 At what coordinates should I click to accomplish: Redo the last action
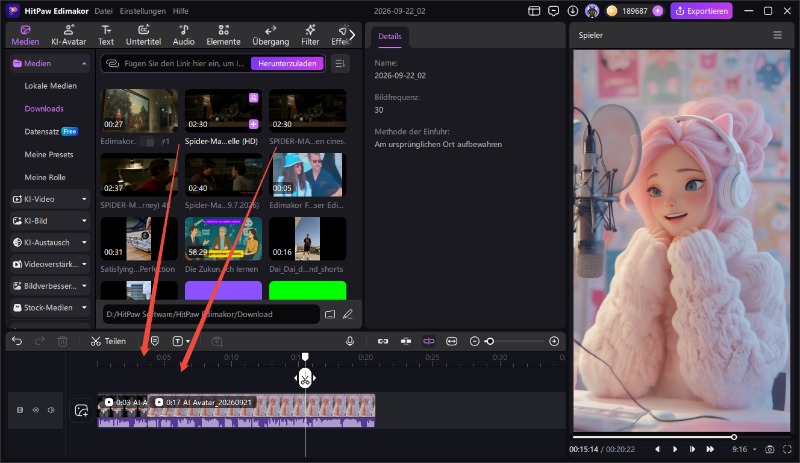click(x=39, y=341)
